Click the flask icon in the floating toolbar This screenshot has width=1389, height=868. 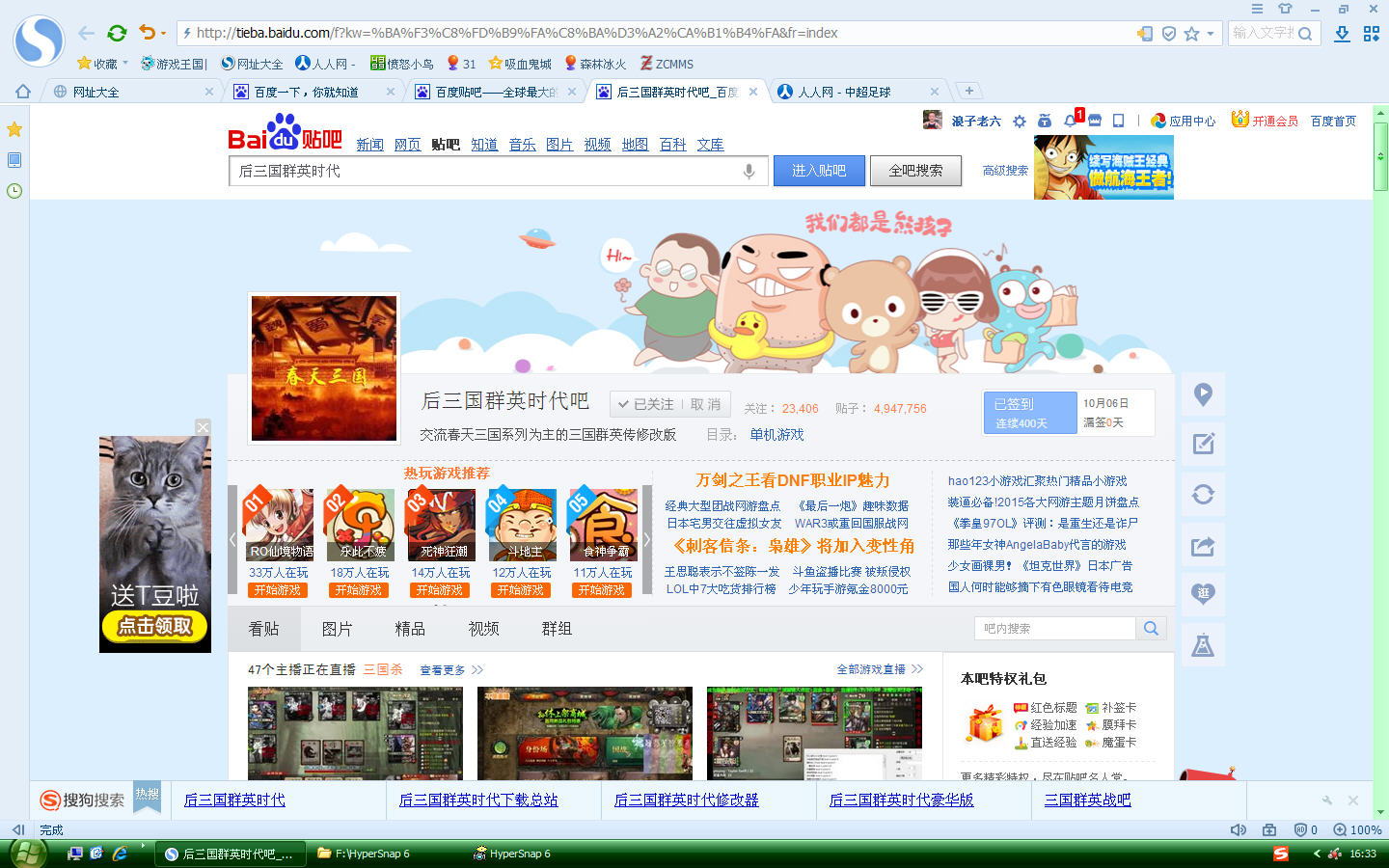tap(1203, 645)
